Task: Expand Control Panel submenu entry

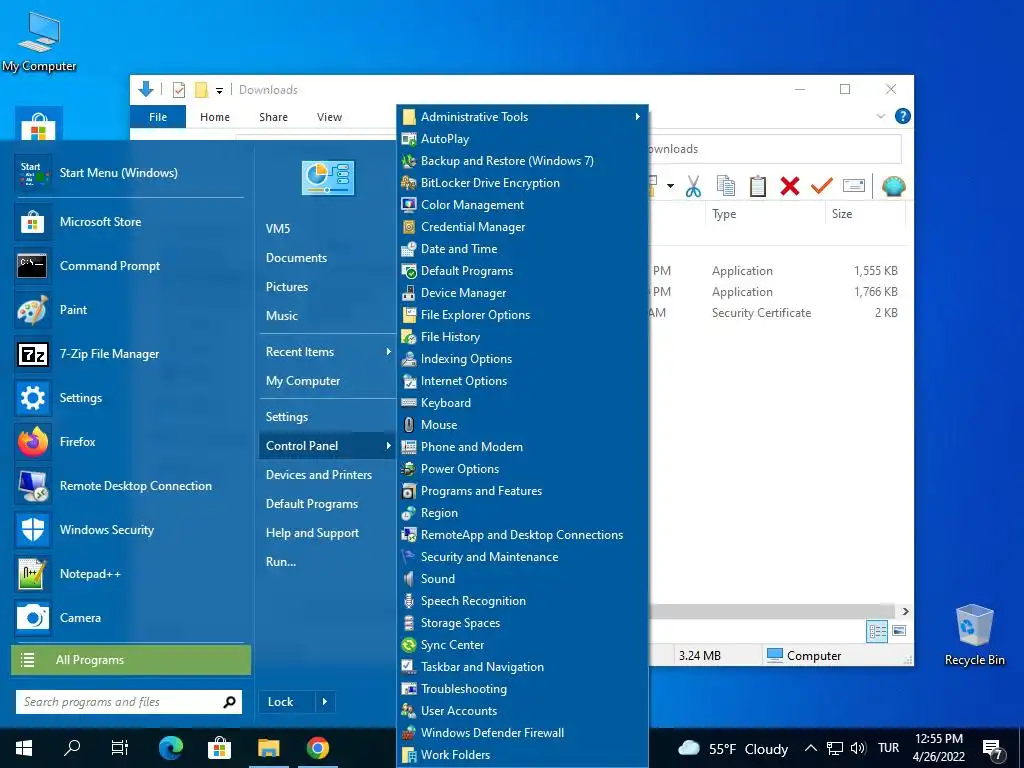Action: 327,446
